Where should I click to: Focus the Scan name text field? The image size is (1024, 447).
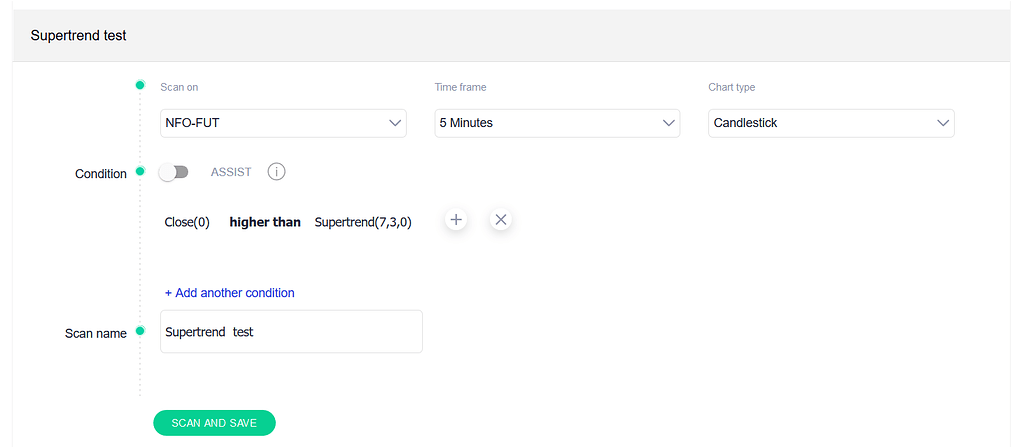tap(291, 332)
